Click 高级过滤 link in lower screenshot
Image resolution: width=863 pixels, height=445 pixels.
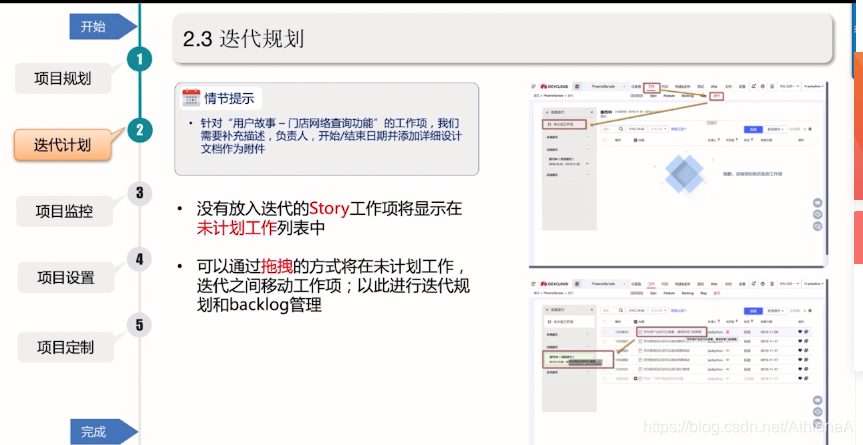point(679,310)
